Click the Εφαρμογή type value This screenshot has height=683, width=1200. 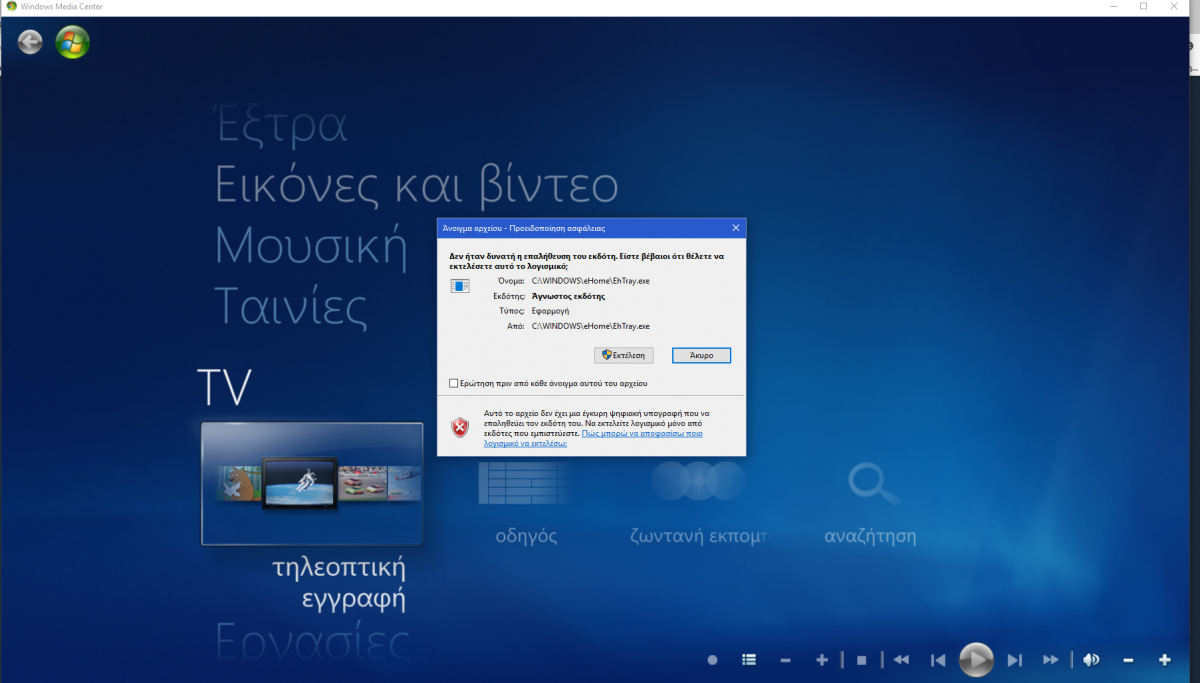click(549, 311)
